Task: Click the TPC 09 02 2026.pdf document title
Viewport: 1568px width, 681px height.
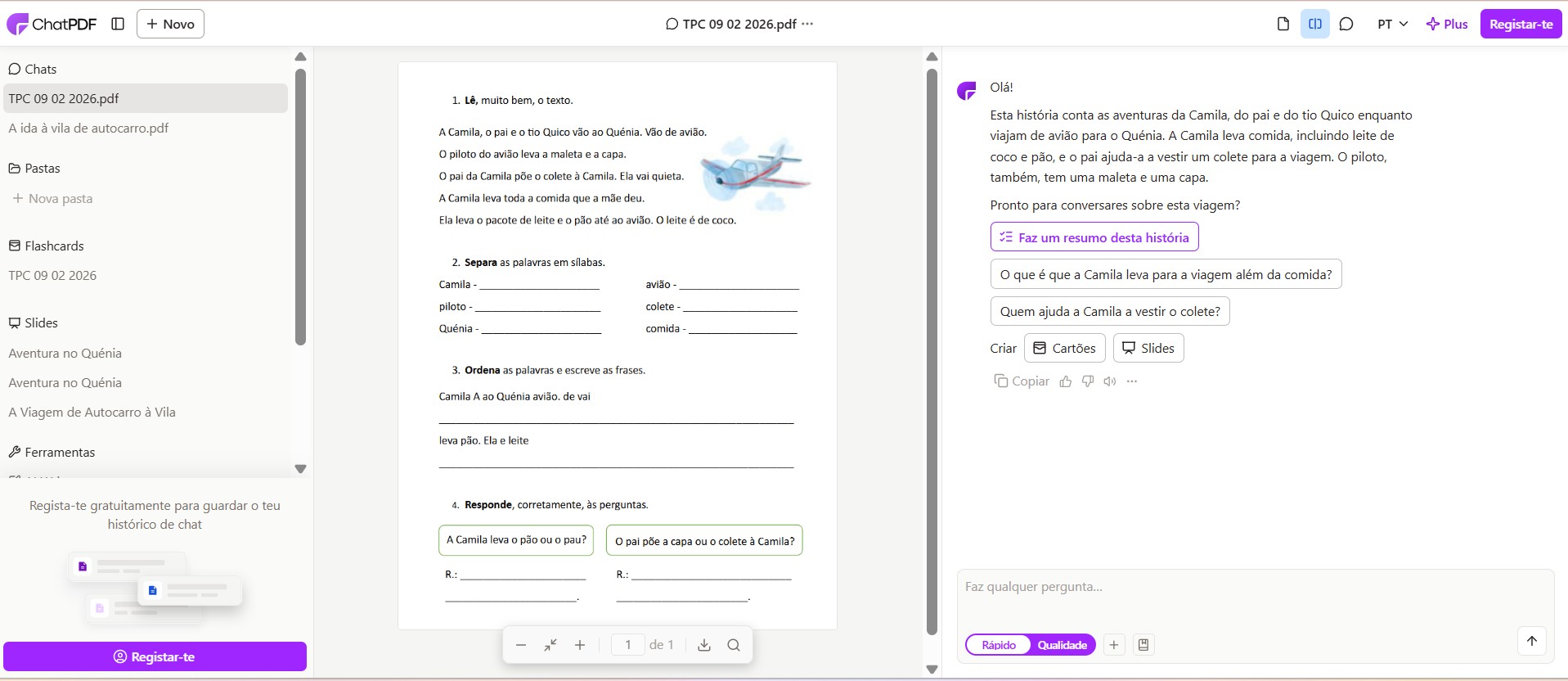Action: tap(739, 24)
